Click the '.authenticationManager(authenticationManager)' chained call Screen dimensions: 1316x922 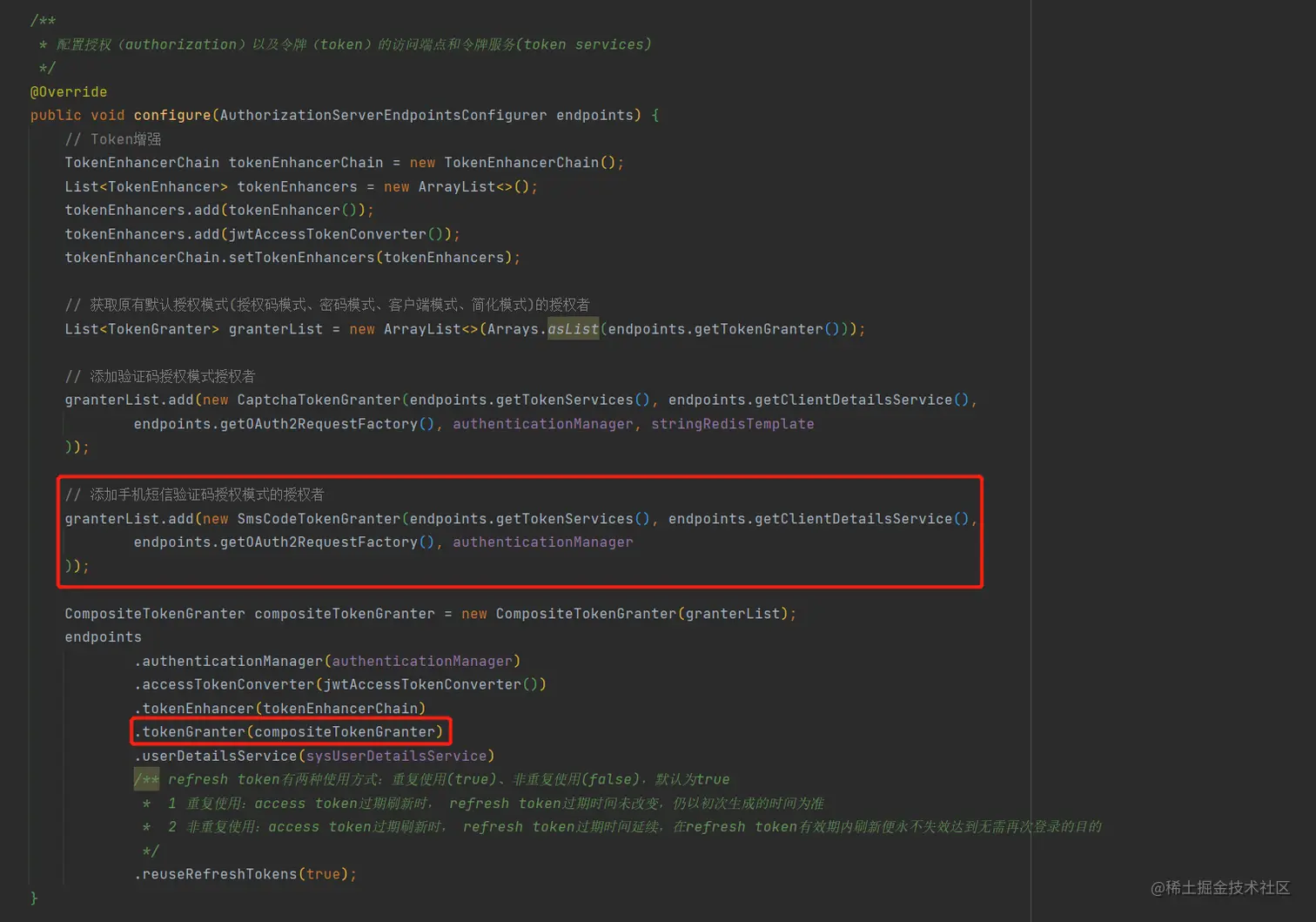coord(327,661)
